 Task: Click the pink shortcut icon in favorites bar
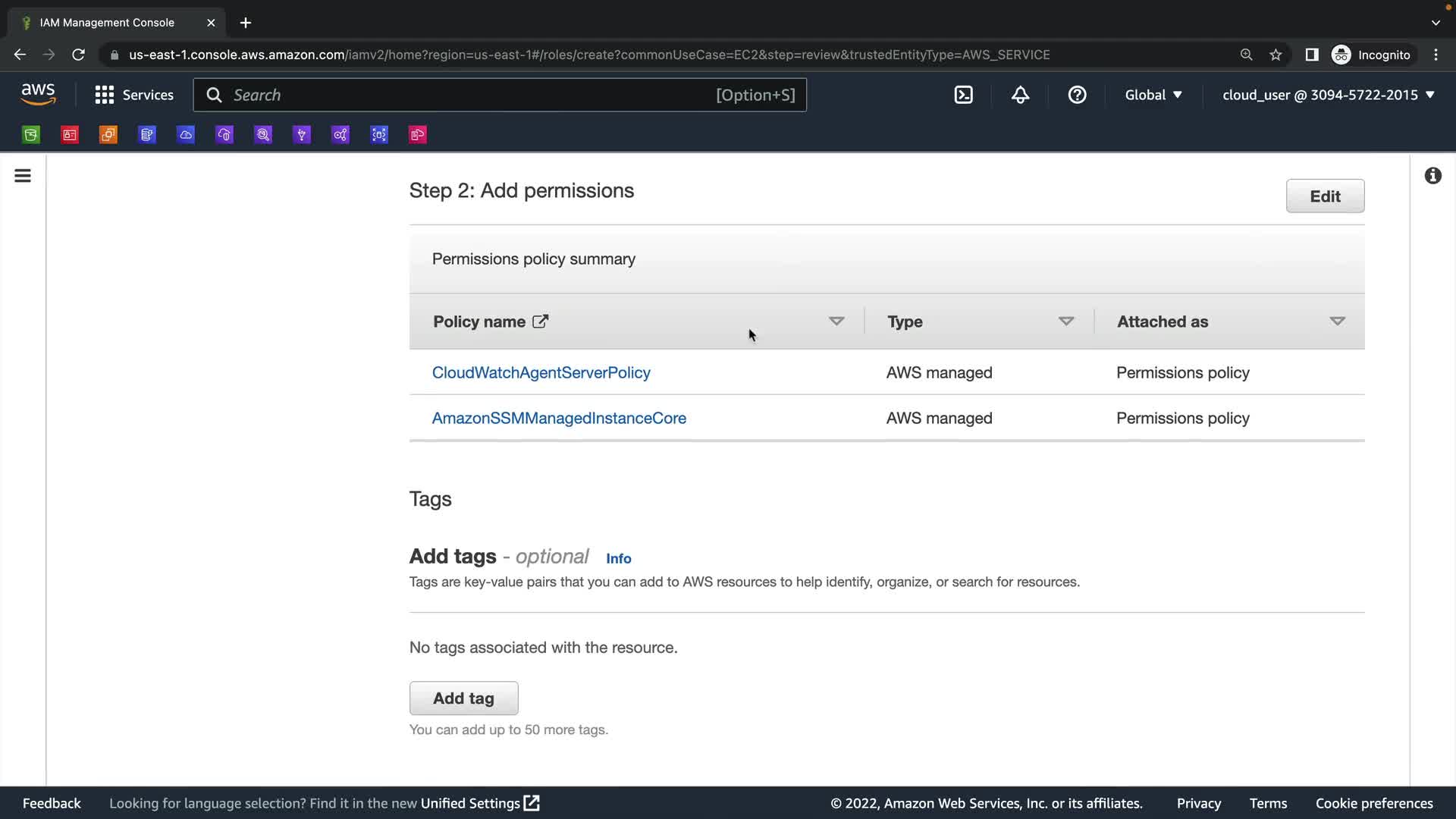(x=418, y=135)
